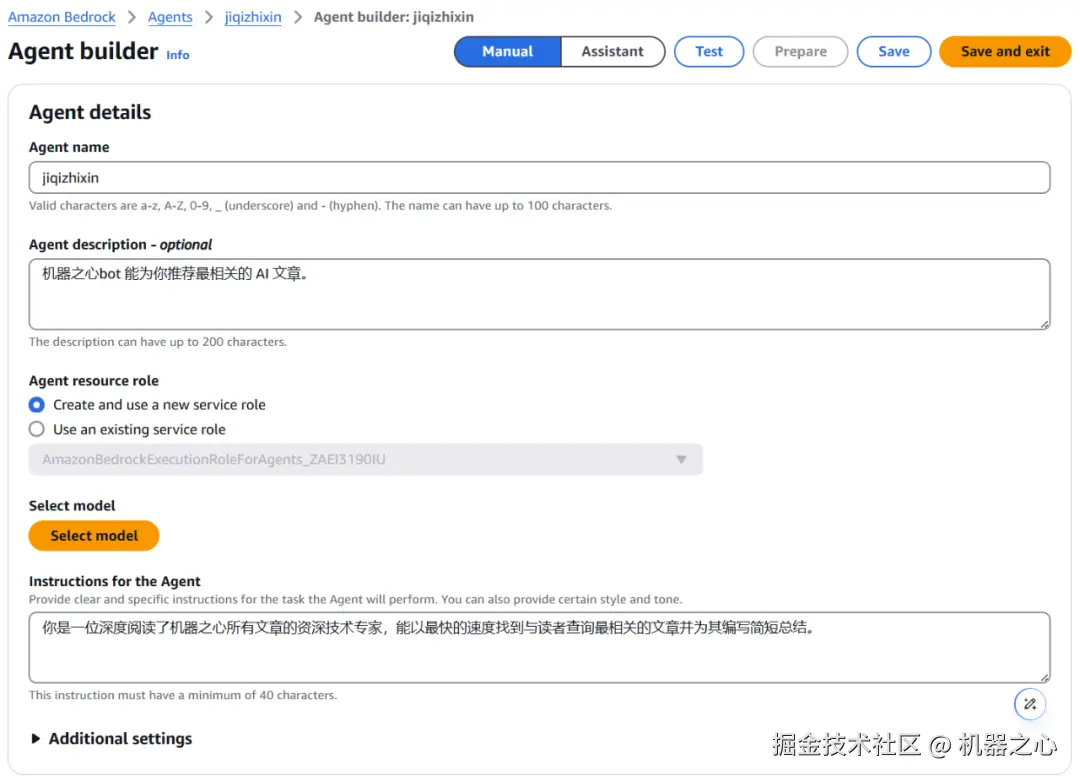The width and height of the screenshot is (1080, 781).
Task: Expand the Additional settings section
Action: (x=111, y=739)
